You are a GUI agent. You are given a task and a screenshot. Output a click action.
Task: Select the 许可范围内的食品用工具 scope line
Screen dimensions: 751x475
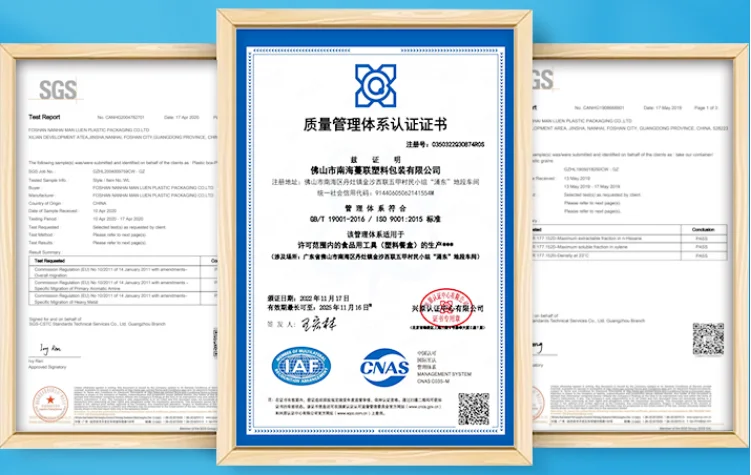point(376,245)
